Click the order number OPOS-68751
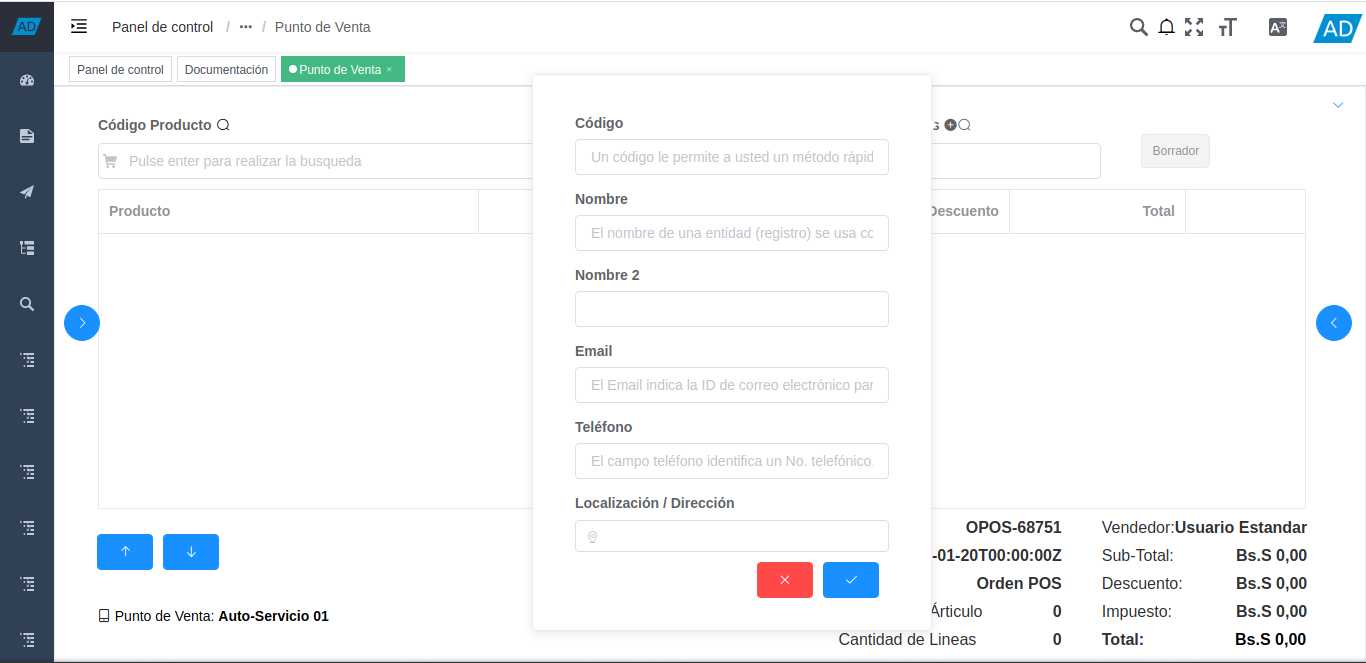 coord(1013,527)
